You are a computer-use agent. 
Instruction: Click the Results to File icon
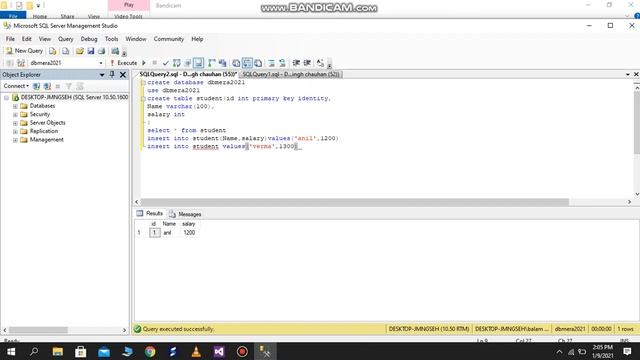258,63
